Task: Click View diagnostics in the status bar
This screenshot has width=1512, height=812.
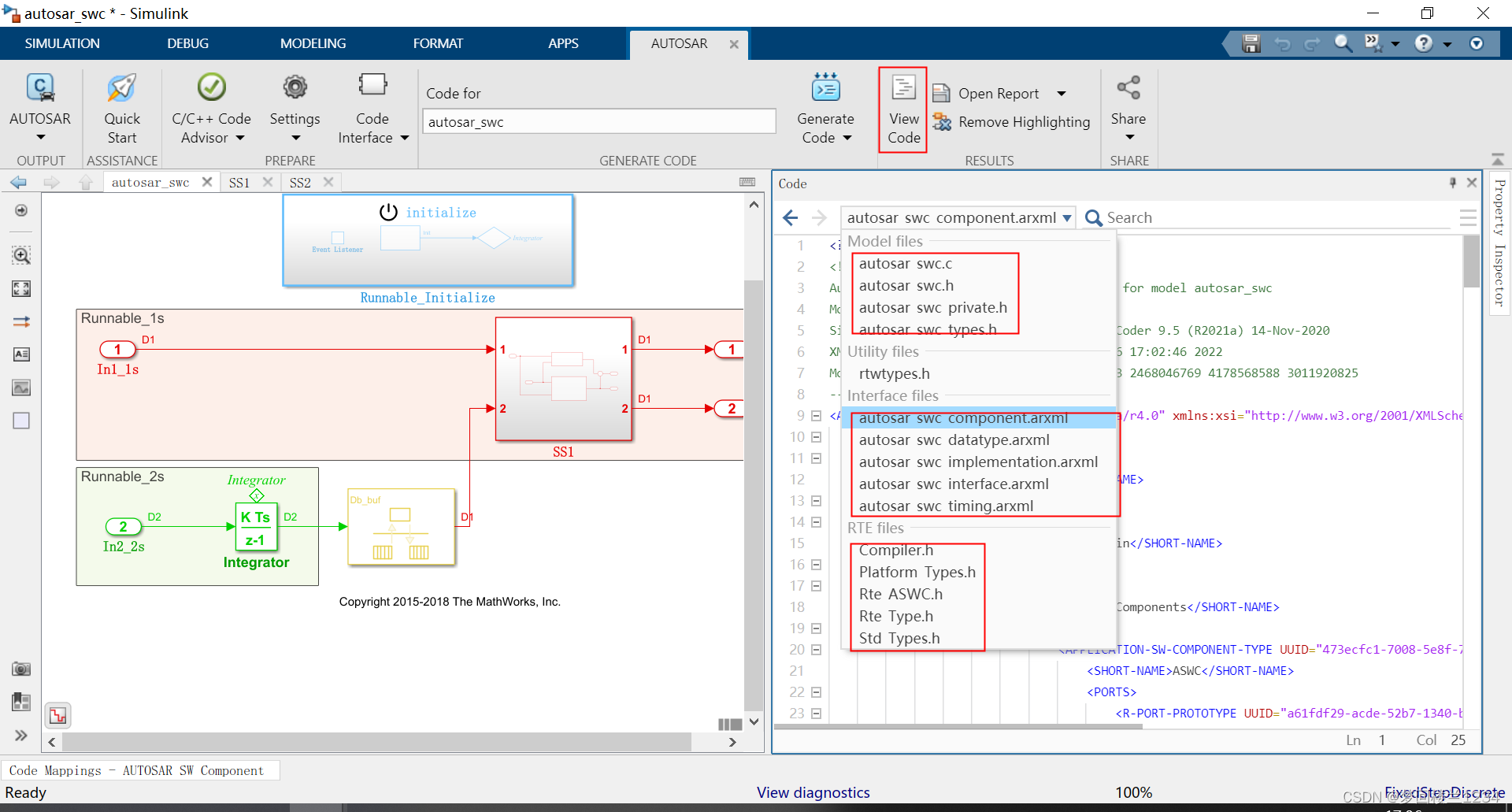Action: tap(813, 792)
